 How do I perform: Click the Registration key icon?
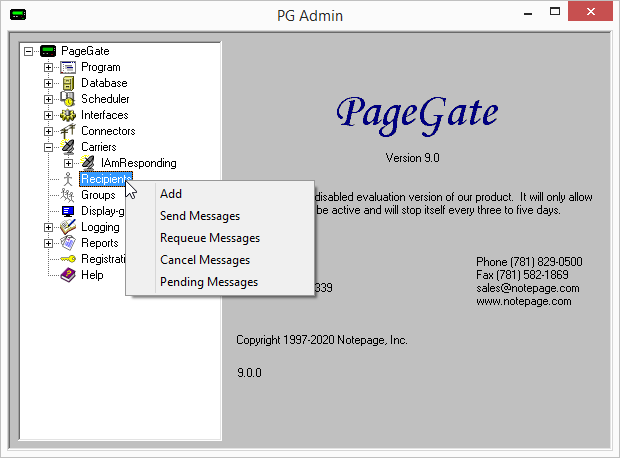tap(68, 259)
